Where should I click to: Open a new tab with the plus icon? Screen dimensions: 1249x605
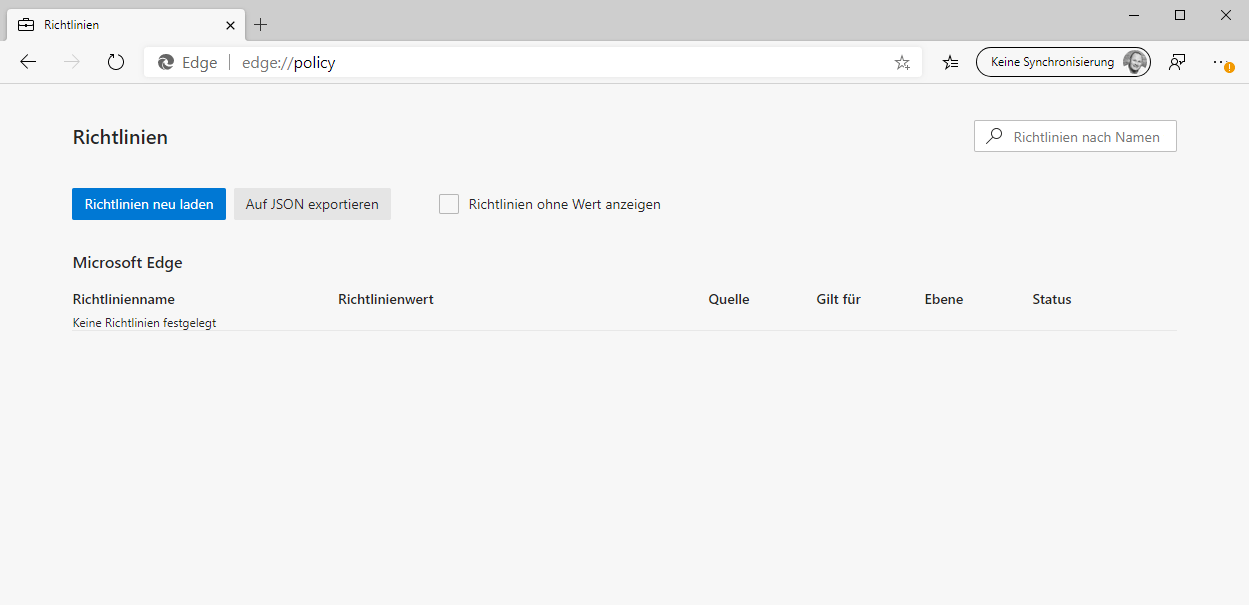click(x=261, y=24)
